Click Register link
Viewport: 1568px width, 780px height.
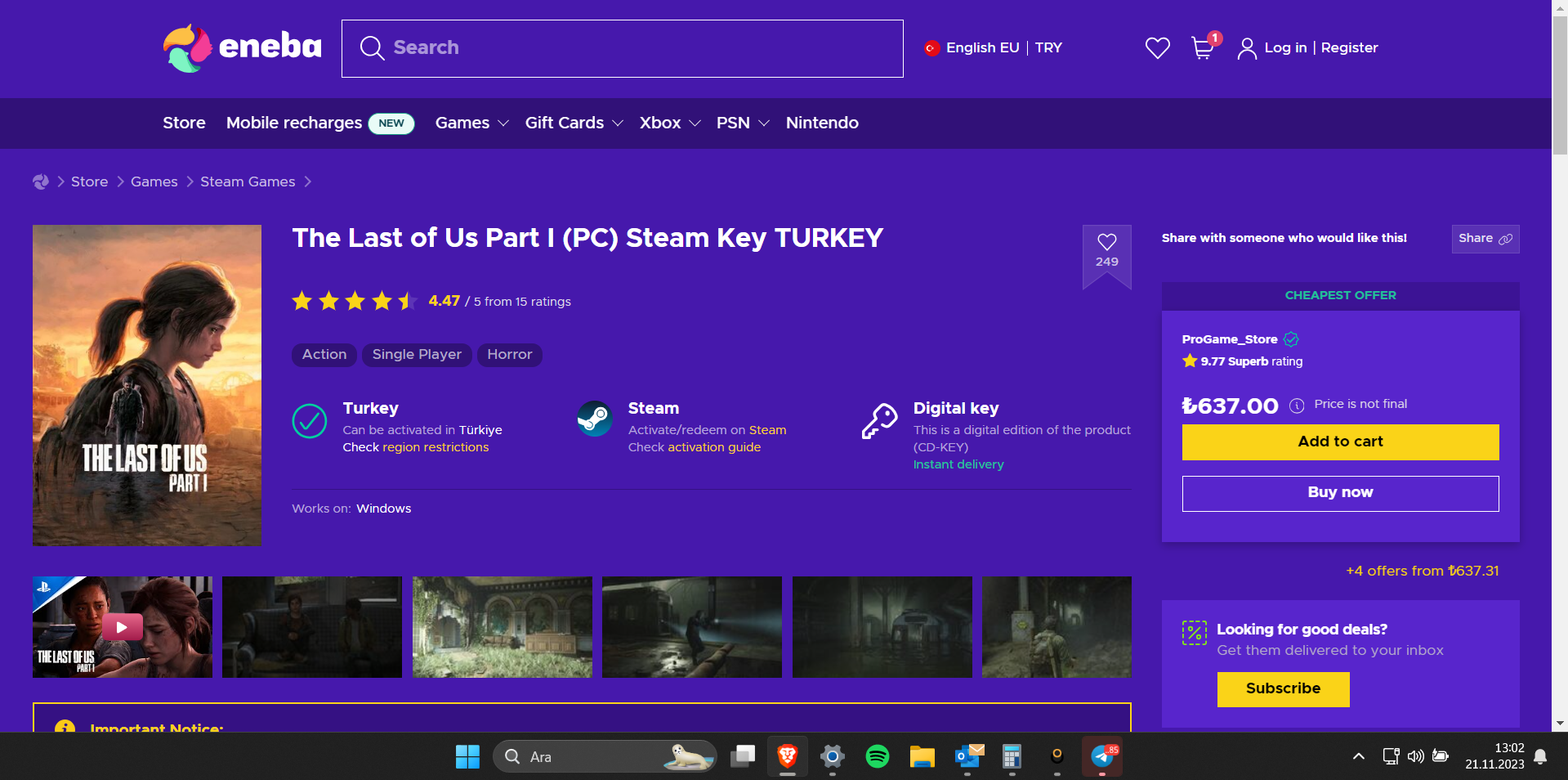click(x=1349, y=48)
